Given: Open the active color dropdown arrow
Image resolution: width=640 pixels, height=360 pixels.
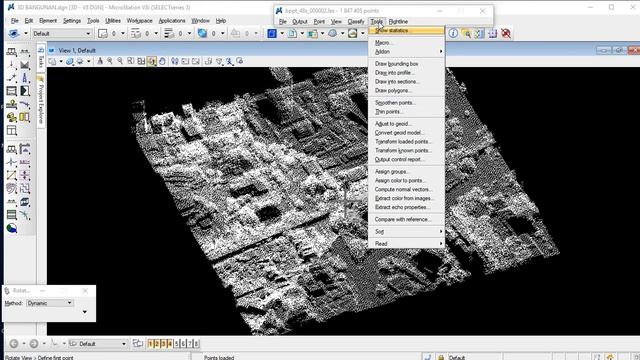Looking at the screenshot, I should pyautogui.click(x=123, y=33).
